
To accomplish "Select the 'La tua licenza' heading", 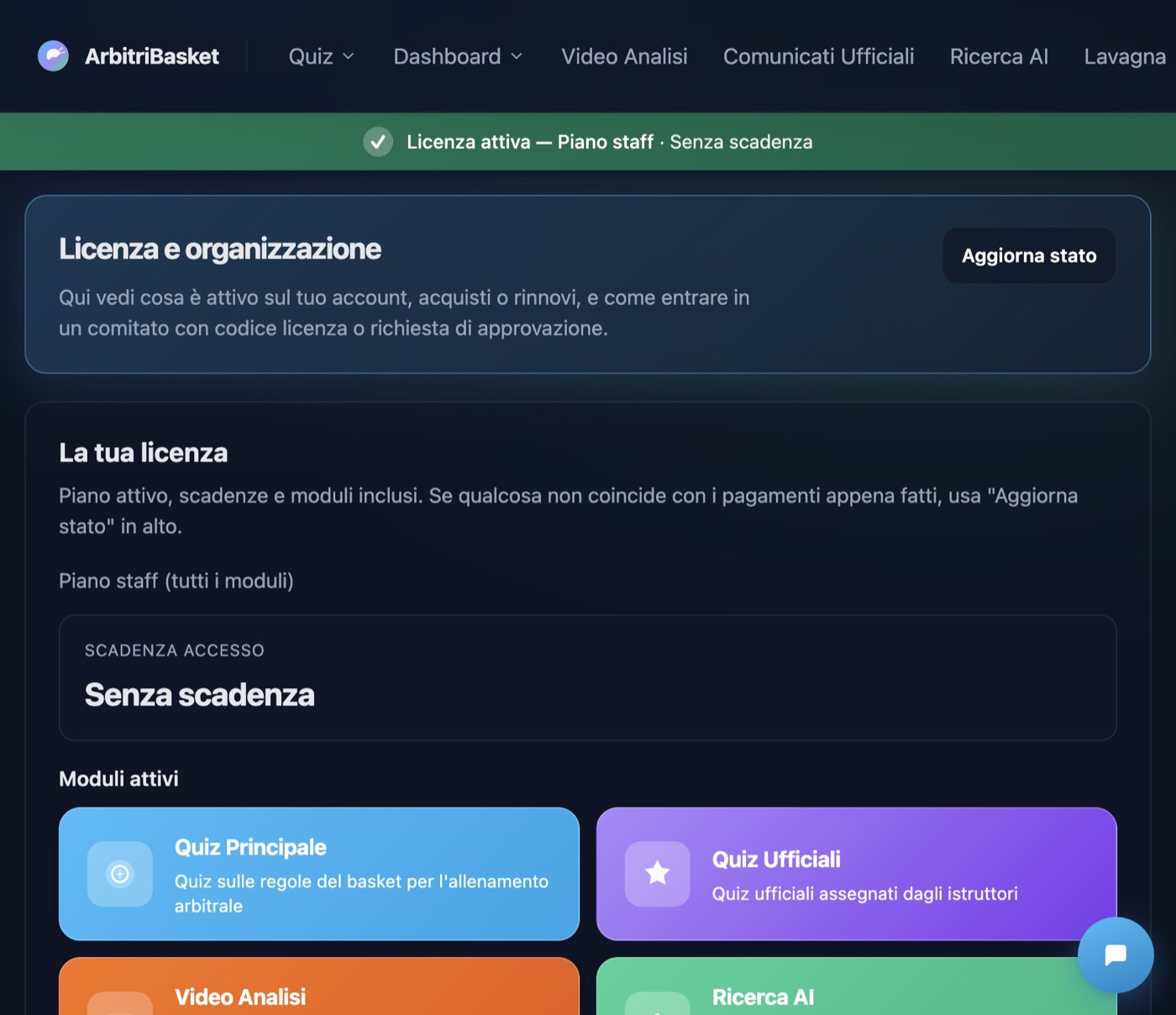I will 143,453.
